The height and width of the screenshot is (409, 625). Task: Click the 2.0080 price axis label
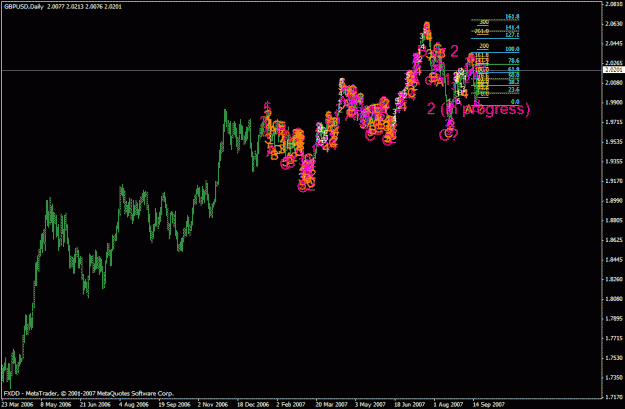coord(614,83)
